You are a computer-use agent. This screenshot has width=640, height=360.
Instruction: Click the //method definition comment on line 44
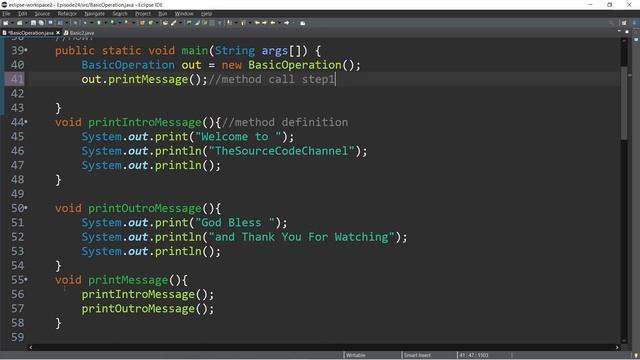(x=285, y=122)
